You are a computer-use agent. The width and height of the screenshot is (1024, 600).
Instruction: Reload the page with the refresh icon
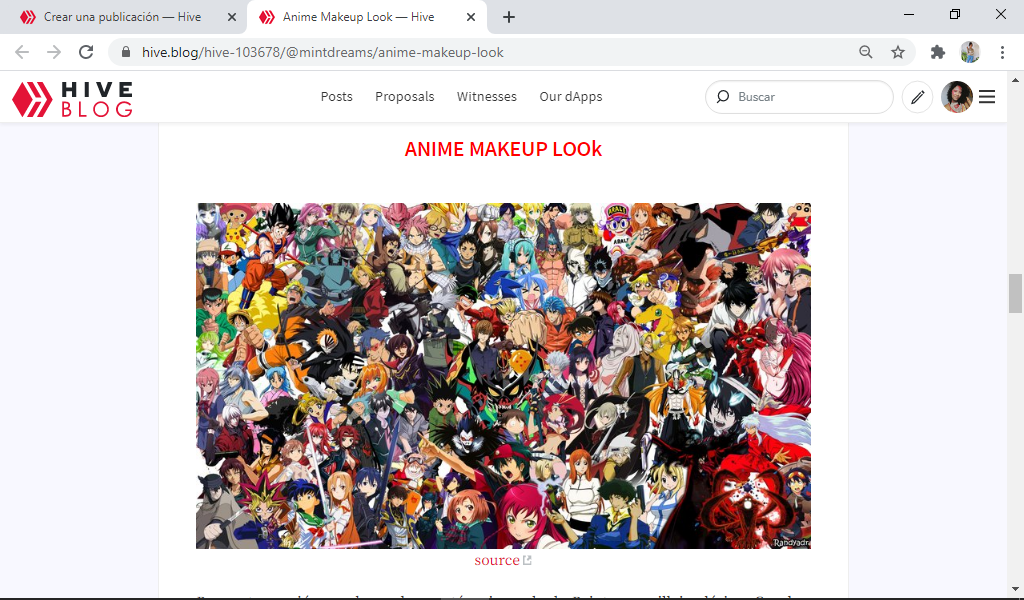point(86,52)
